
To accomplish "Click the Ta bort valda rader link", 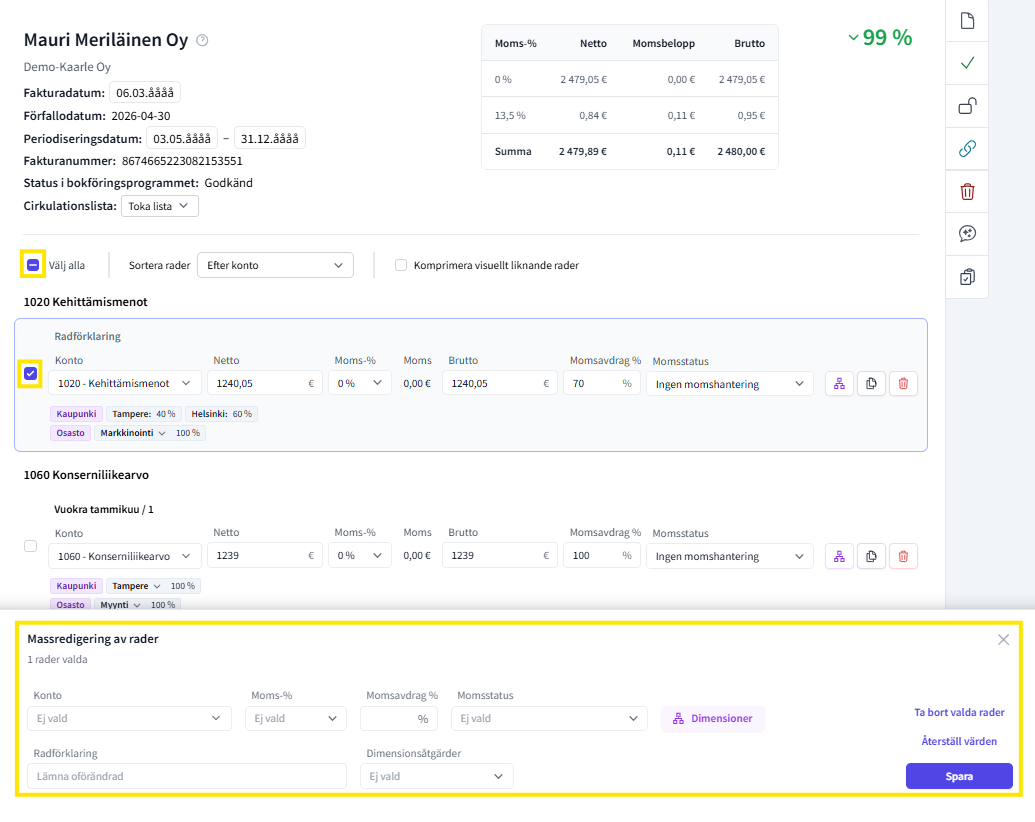I will coord(959,713).
